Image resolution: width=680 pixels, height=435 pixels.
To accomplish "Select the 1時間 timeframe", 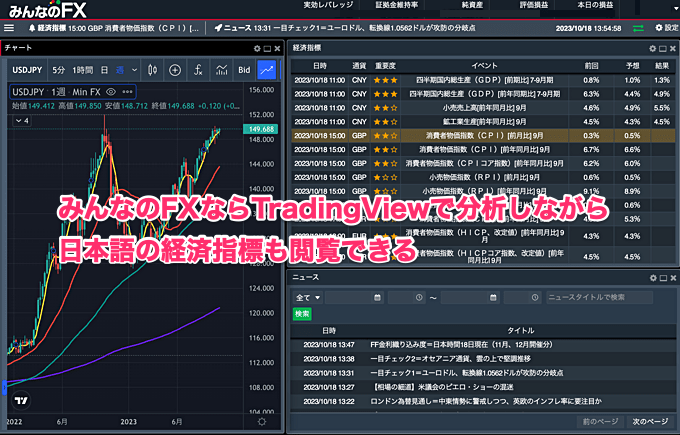I will [82, 70].
